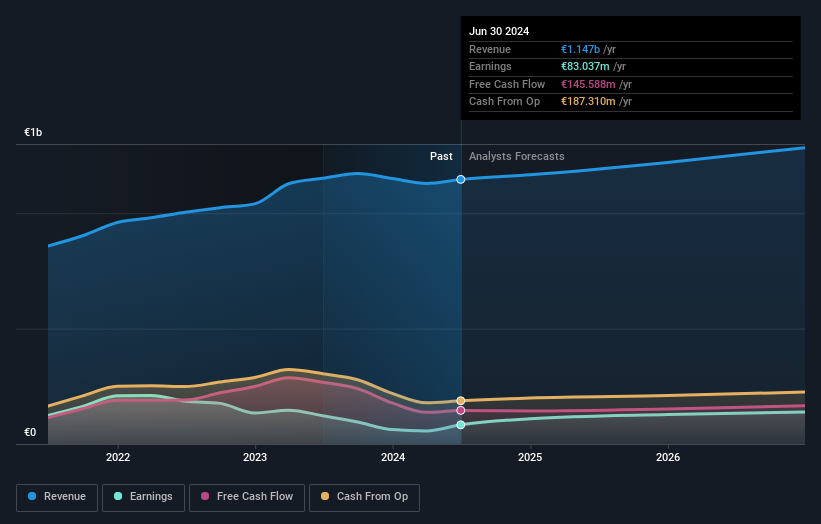Click the pink Free Cash Flow legend dot
821x524 pixels.
[x=205, y=496]
